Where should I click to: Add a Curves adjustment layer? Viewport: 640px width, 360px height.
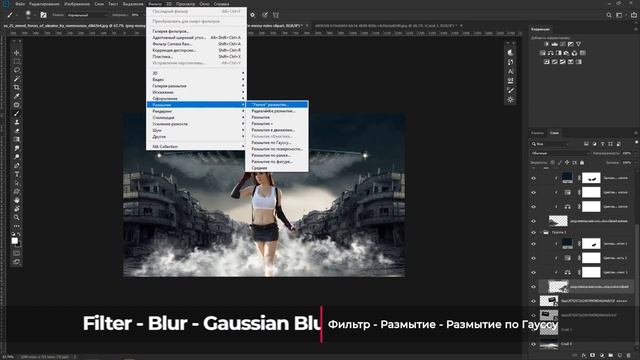(x=562, y=44)
